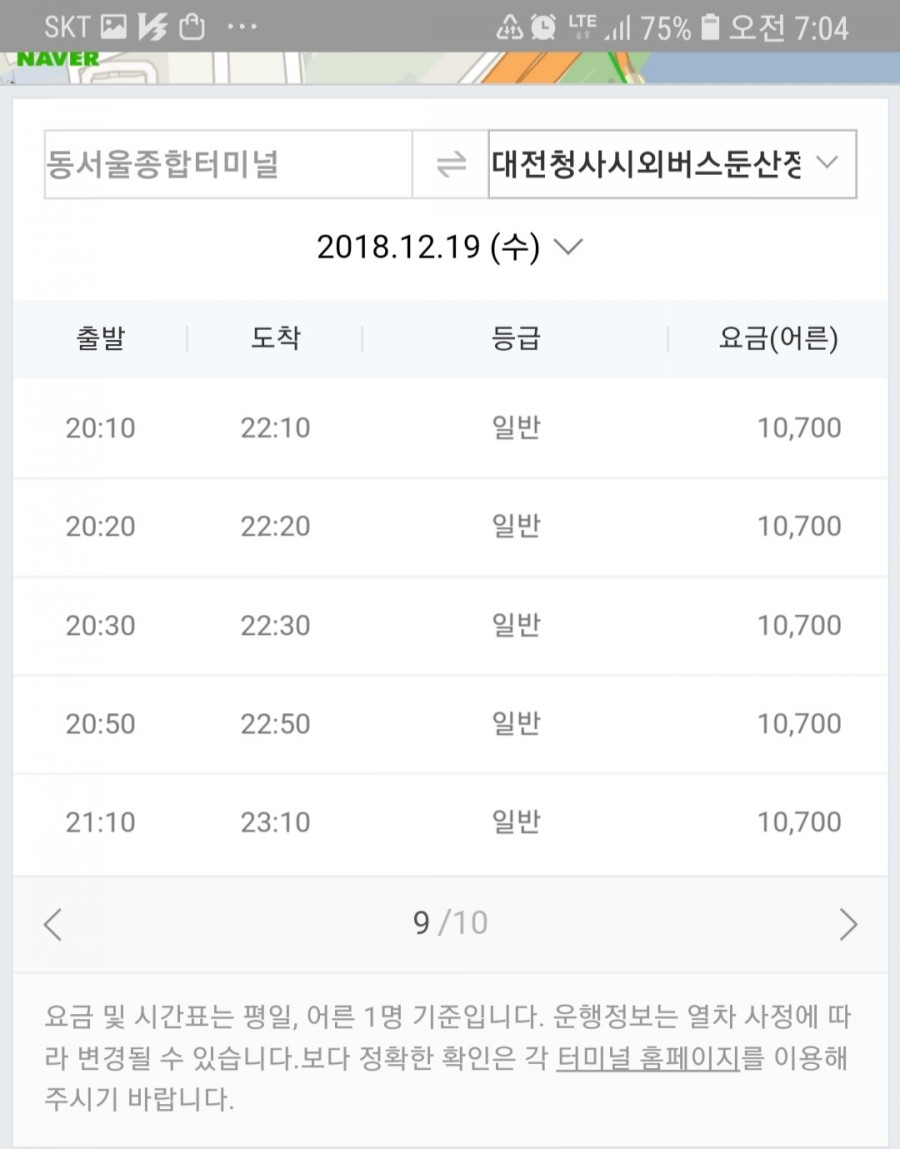Tap the NAVER map logo

pyautogui.click(x=58, y=59)
